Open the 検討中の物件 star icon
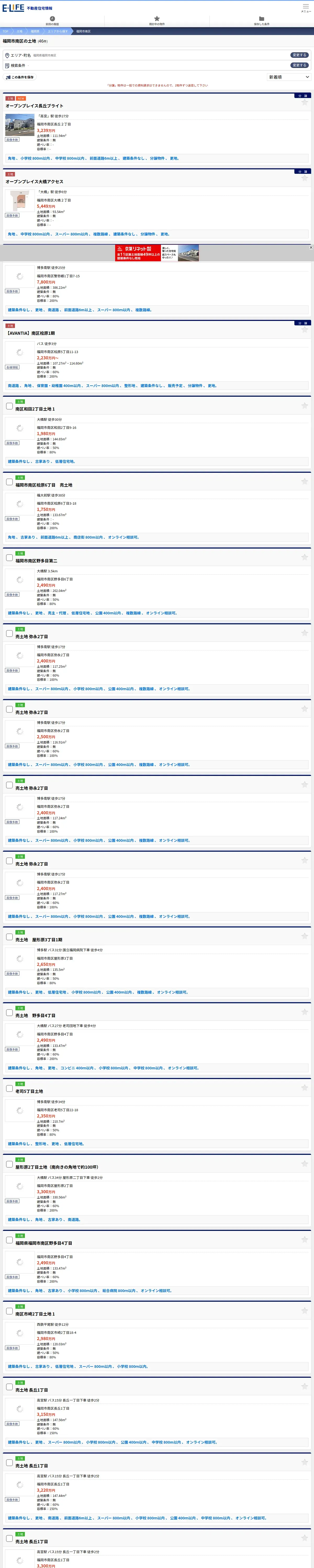Image resolution: width=314 pixels, height=1568 pixels. (157, 19)
